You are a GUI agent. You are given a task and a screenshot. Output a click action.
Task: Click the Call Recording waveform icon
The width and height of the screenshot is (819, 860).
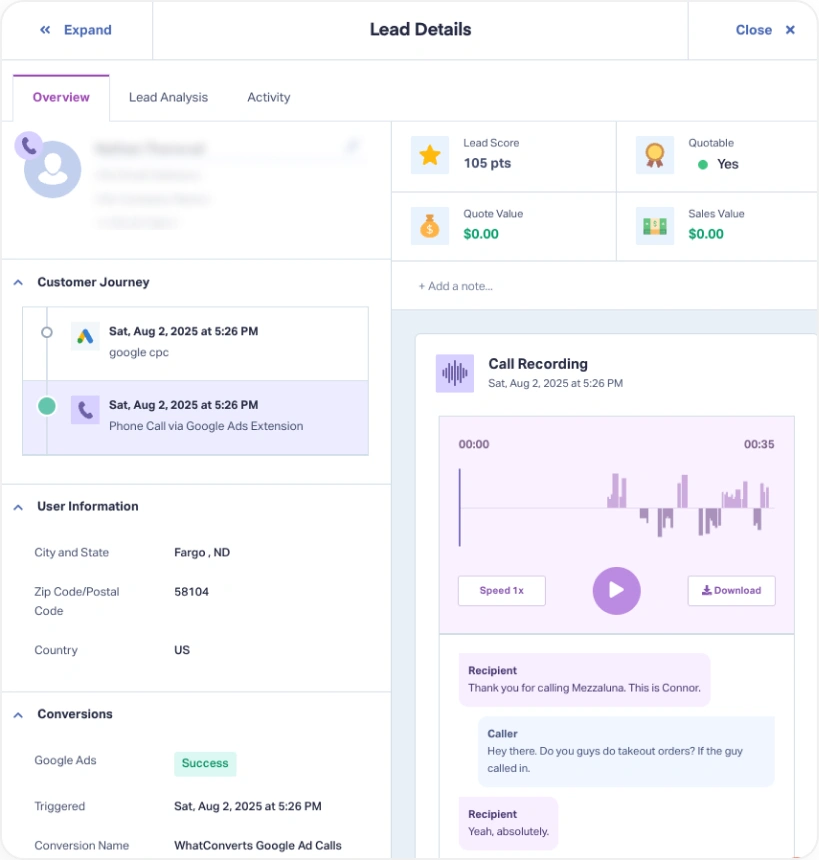tap(455, 373)
